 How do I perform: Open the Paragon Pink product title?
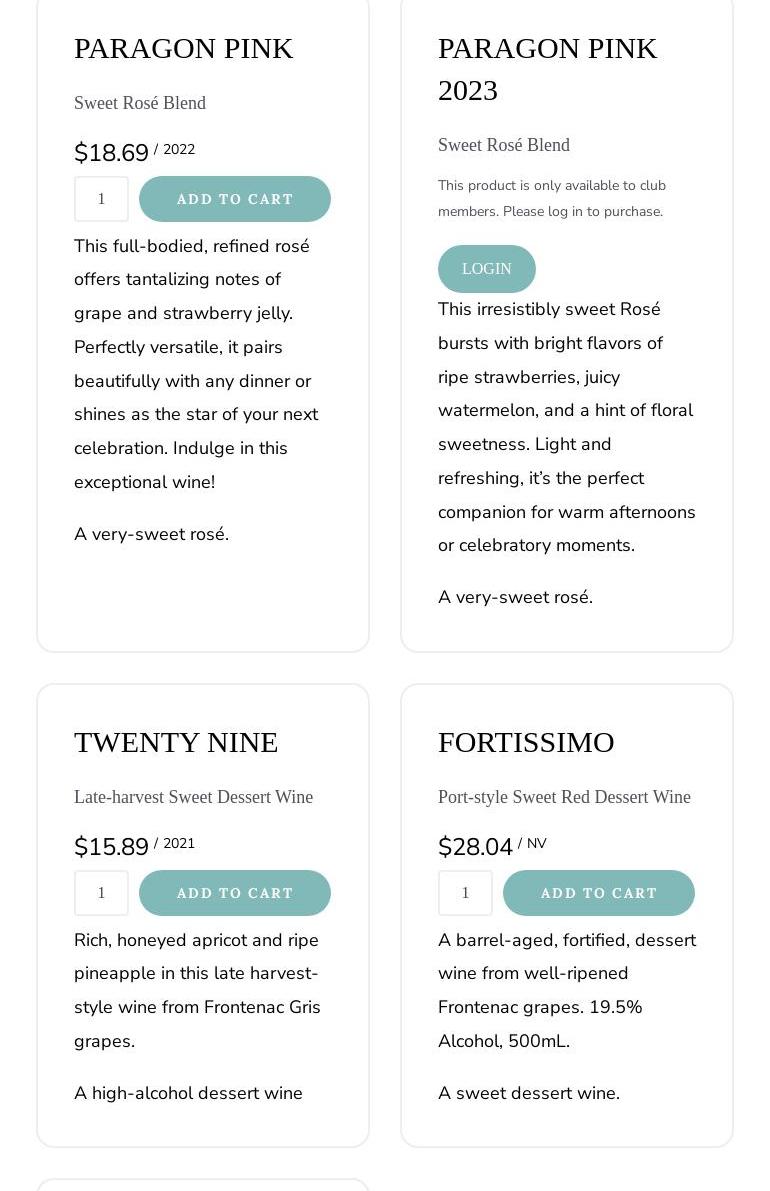point(183,48)
